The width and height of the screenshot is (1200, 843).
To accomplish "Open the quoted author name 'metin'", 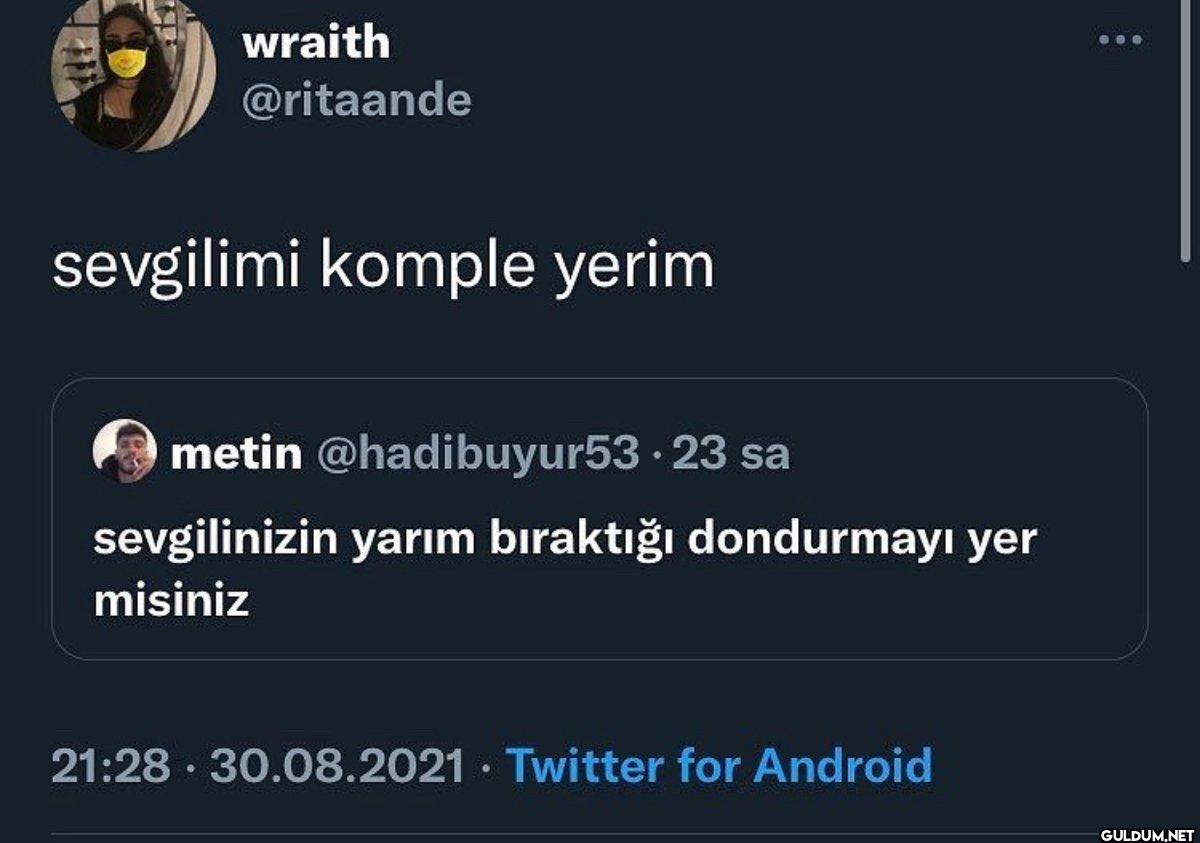I will pos(236,454).
